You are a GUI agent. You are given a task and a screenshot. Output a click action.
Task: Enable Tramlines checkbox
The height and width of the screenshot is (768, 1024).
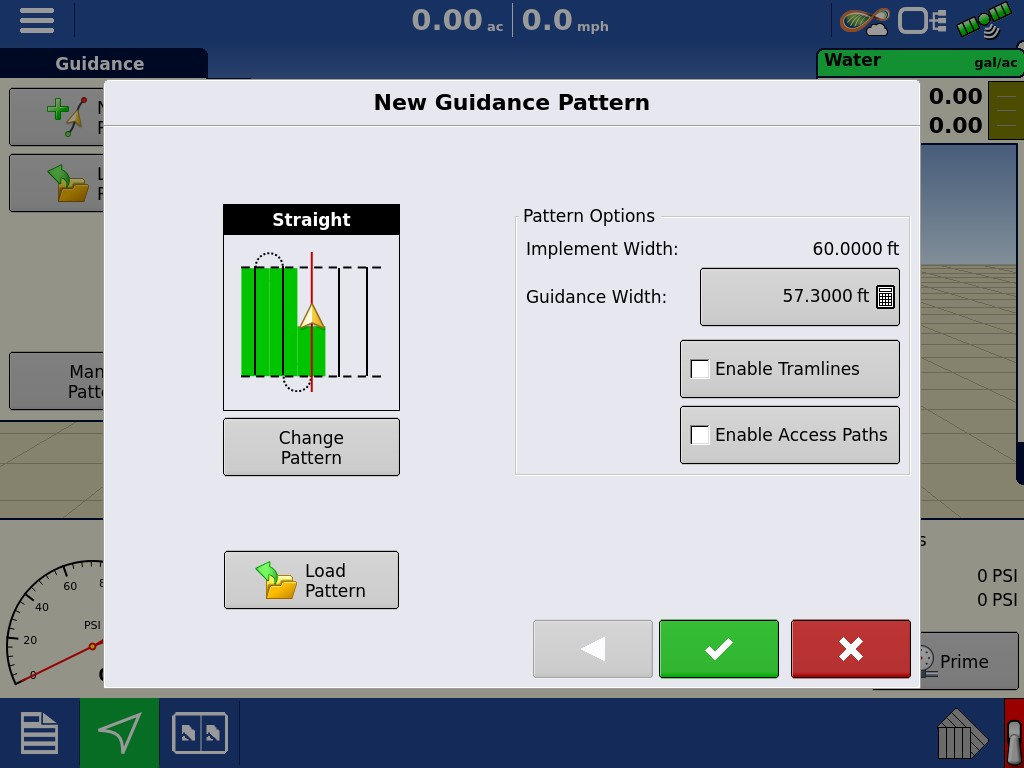coord(700,369)
